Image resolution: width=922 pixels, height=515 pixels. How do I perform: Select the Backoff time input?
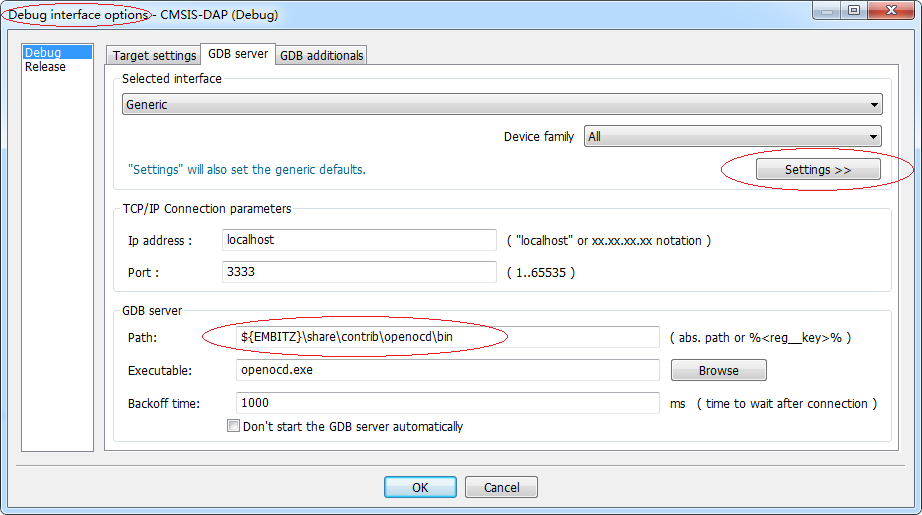[447, 403]
